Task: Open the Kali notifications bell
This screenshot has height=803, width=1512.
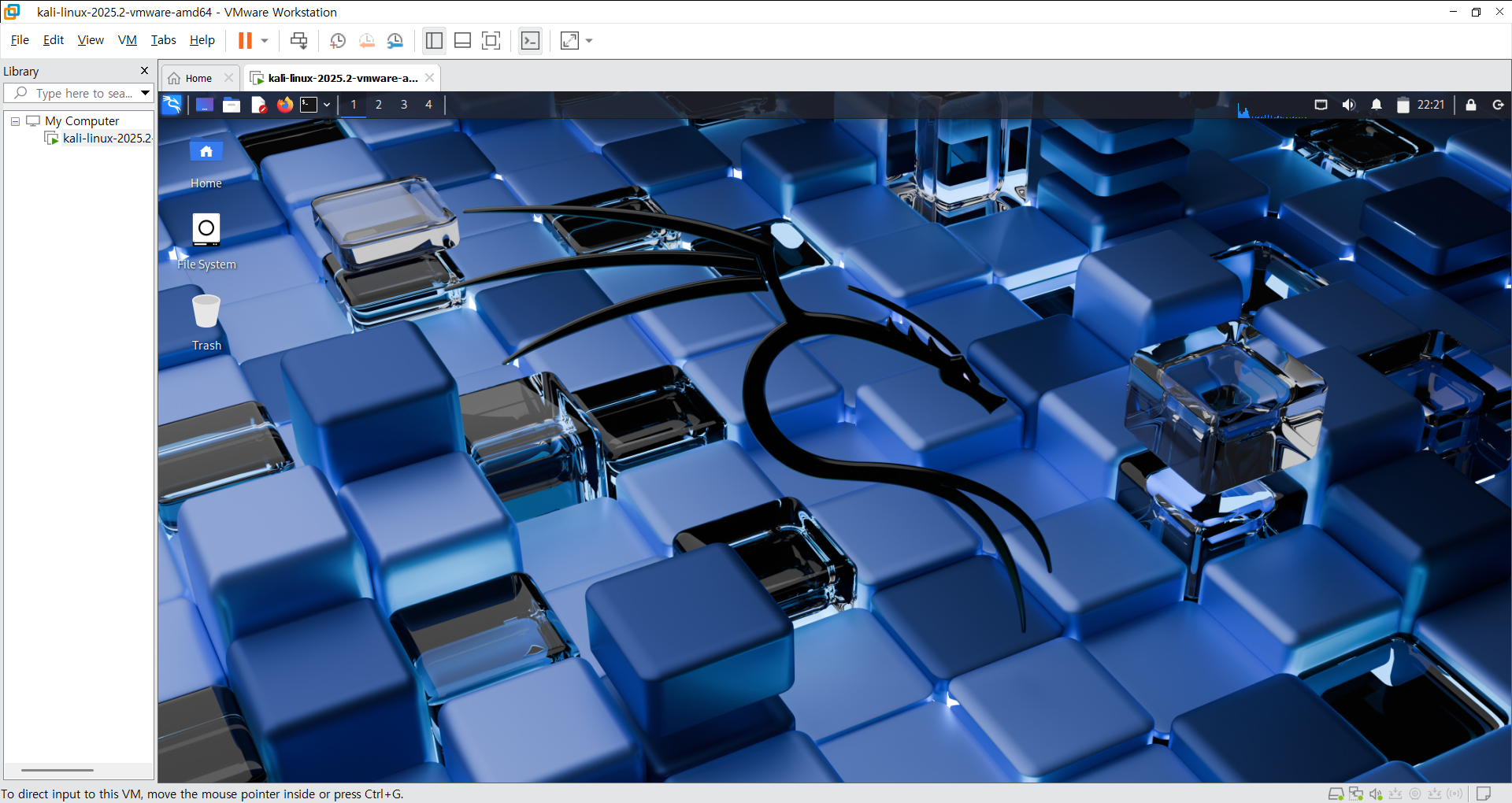Action: [x=1377, y=105]
